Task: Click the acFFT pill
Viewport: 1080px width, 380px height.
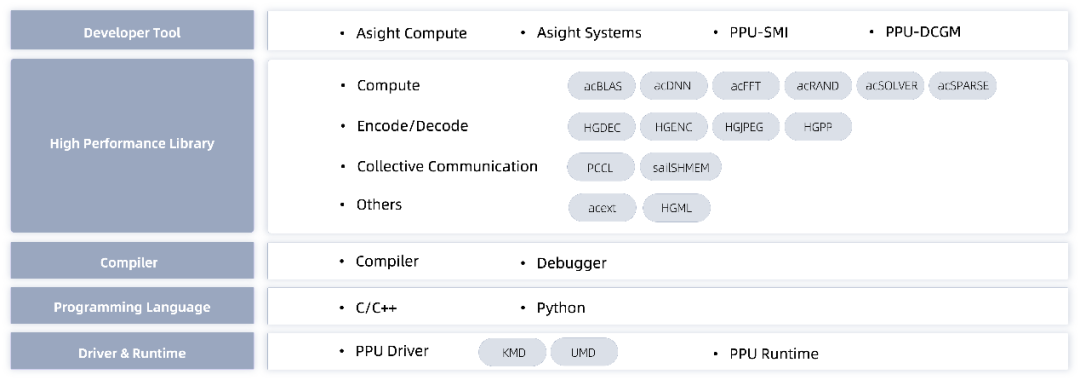Action: pyautogui.click(x=746, y=86)
